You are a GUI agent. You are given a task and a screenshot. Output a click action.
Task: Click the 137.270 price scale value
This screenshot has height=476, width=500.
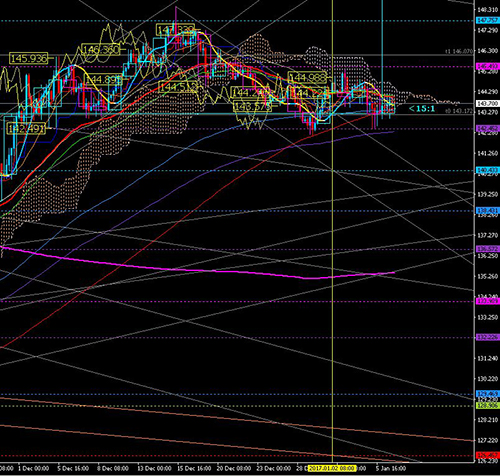pos(488,235)
